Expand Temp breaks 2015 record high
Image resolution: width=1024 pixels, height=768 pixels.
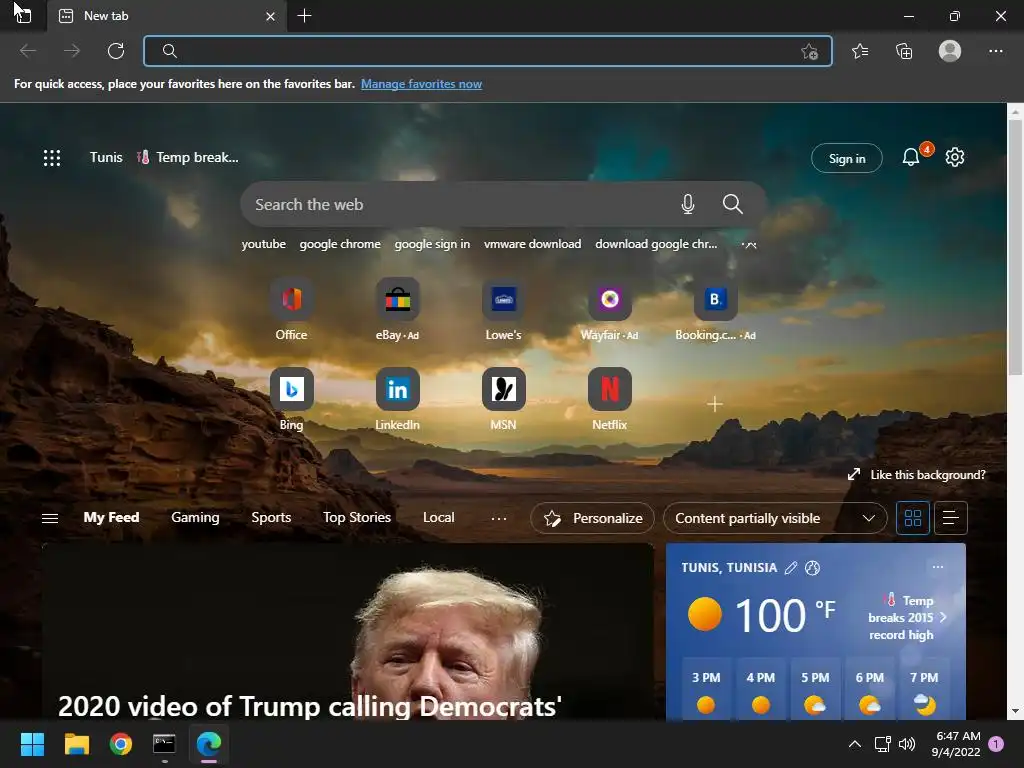[x=908, y=618]
